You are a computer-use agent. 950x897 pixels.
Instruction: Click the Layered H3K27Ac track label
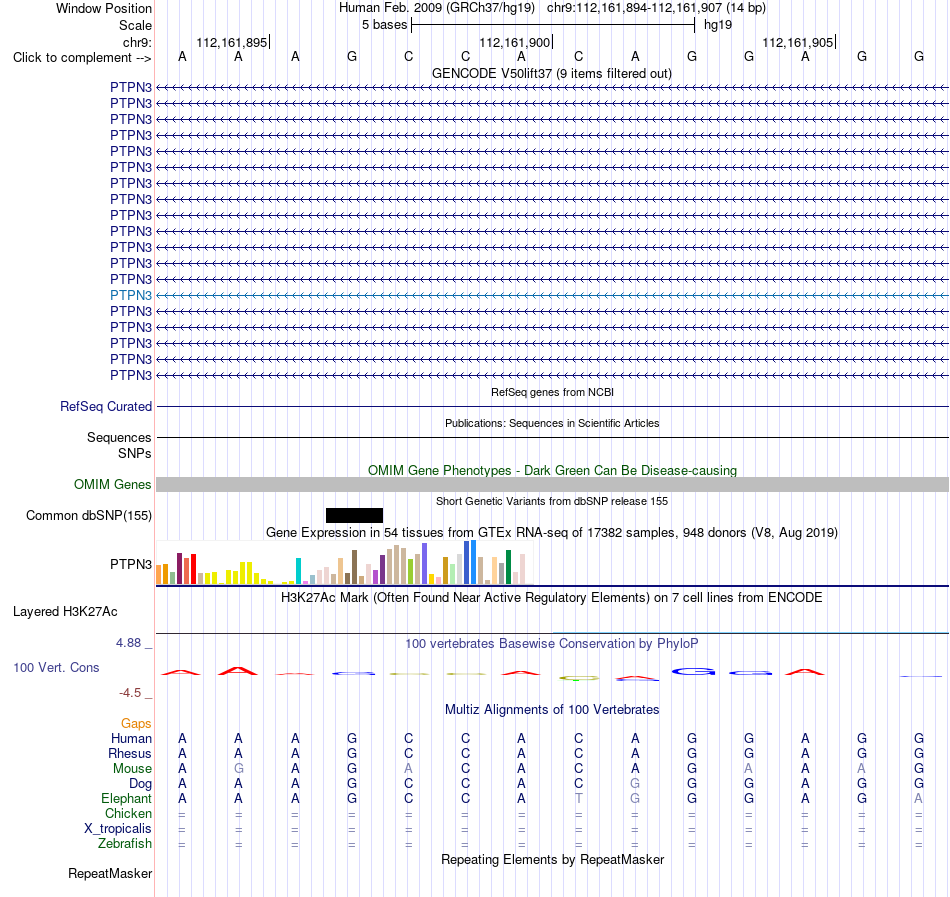pyautogui.click(x=65, y=612)
